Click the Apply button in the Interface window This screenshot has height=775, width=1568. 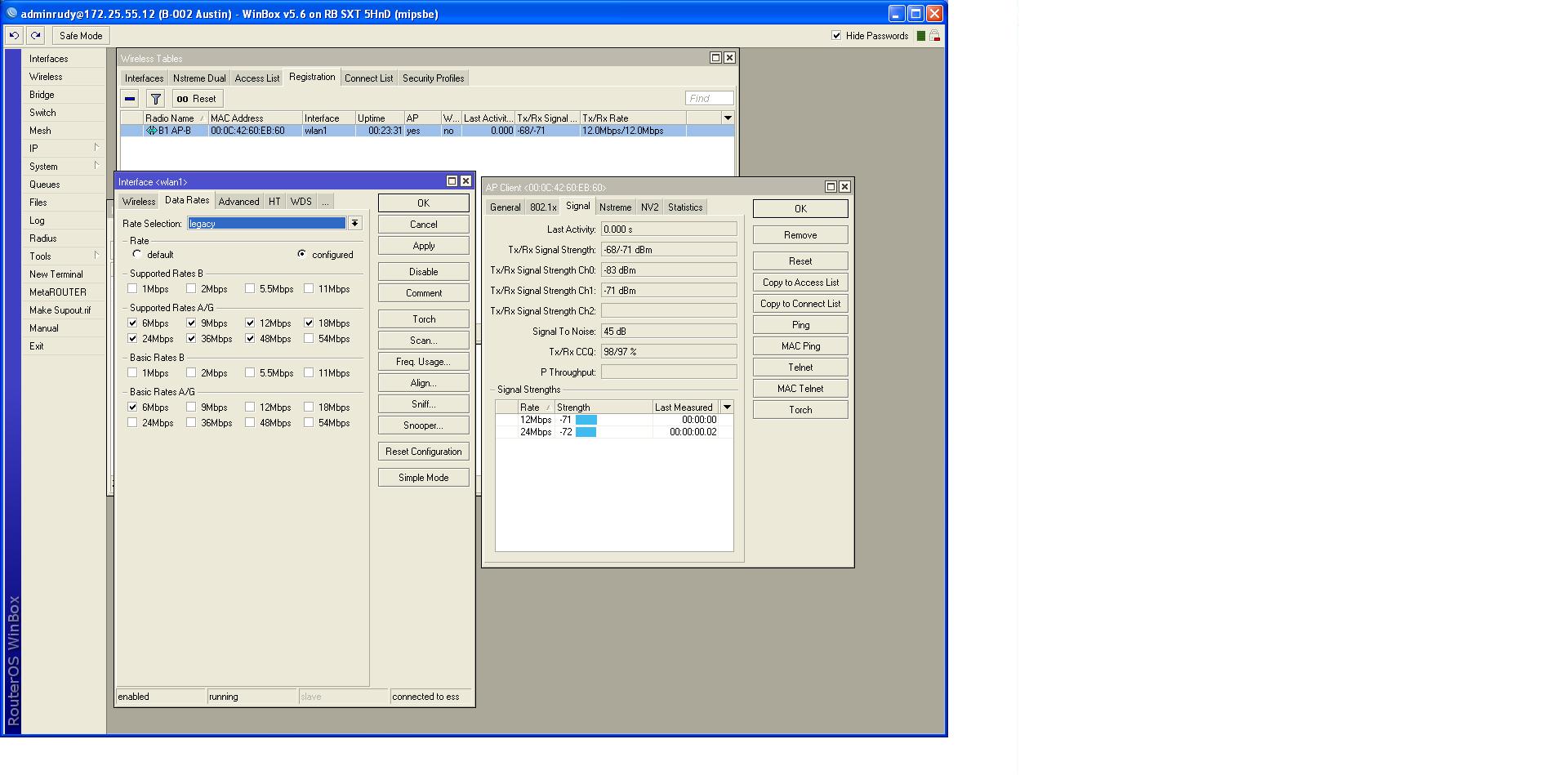click(424, 246)
